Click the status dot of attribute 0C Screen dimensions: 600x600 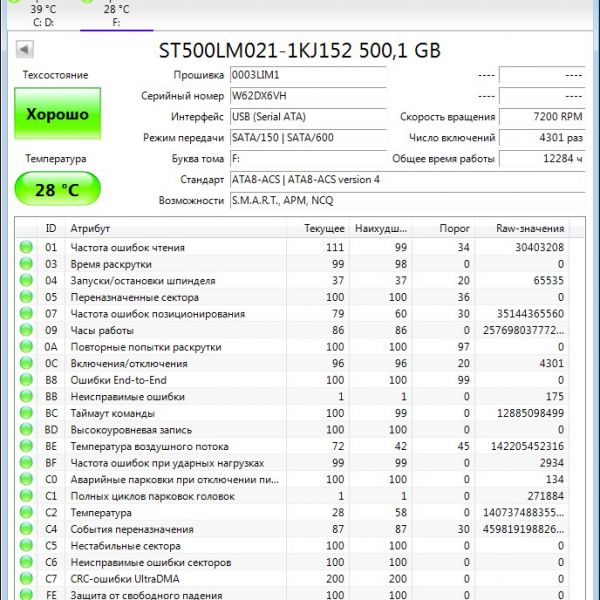point(26,363)
